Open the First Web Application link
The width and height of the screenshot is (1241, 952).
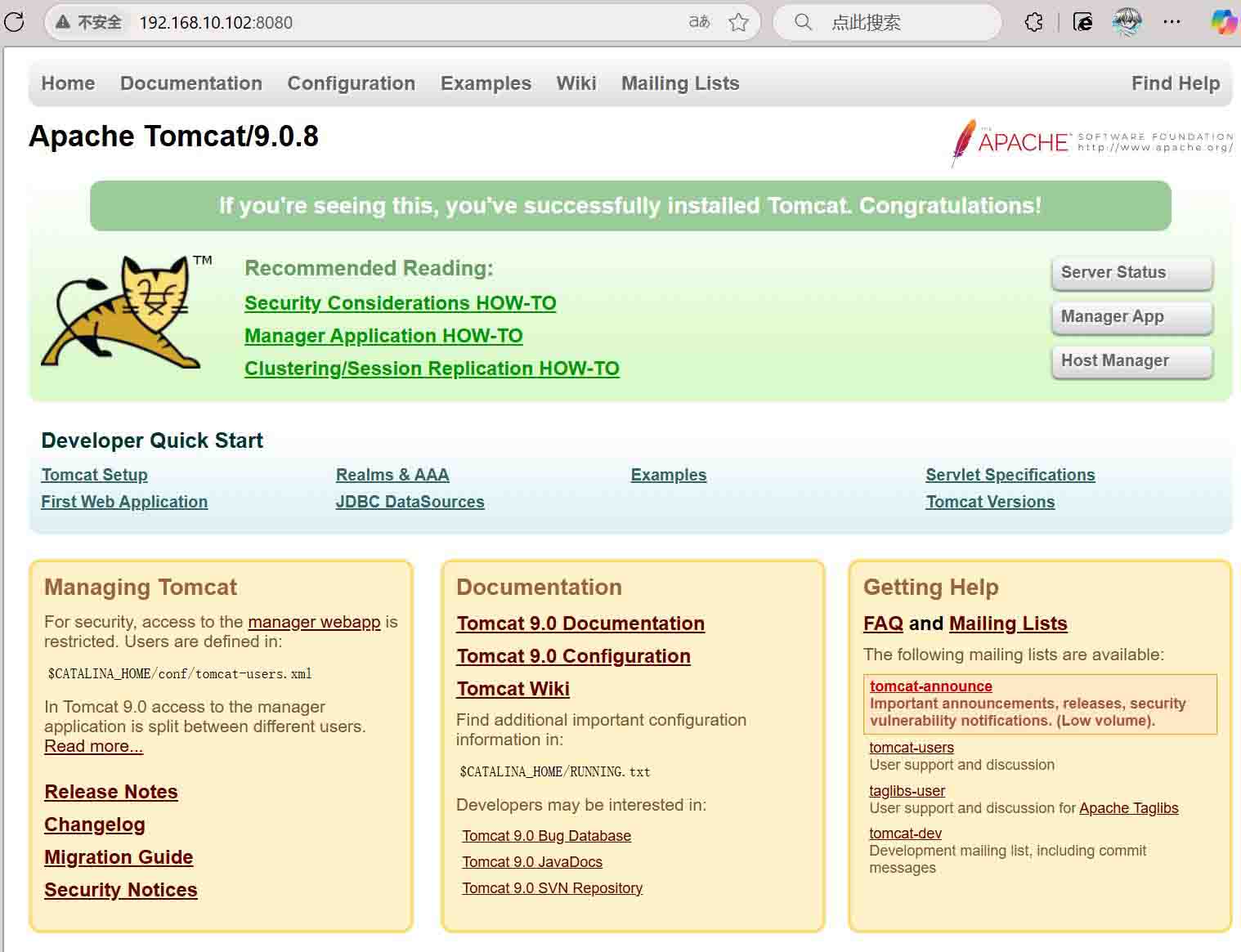click(124, 502)
